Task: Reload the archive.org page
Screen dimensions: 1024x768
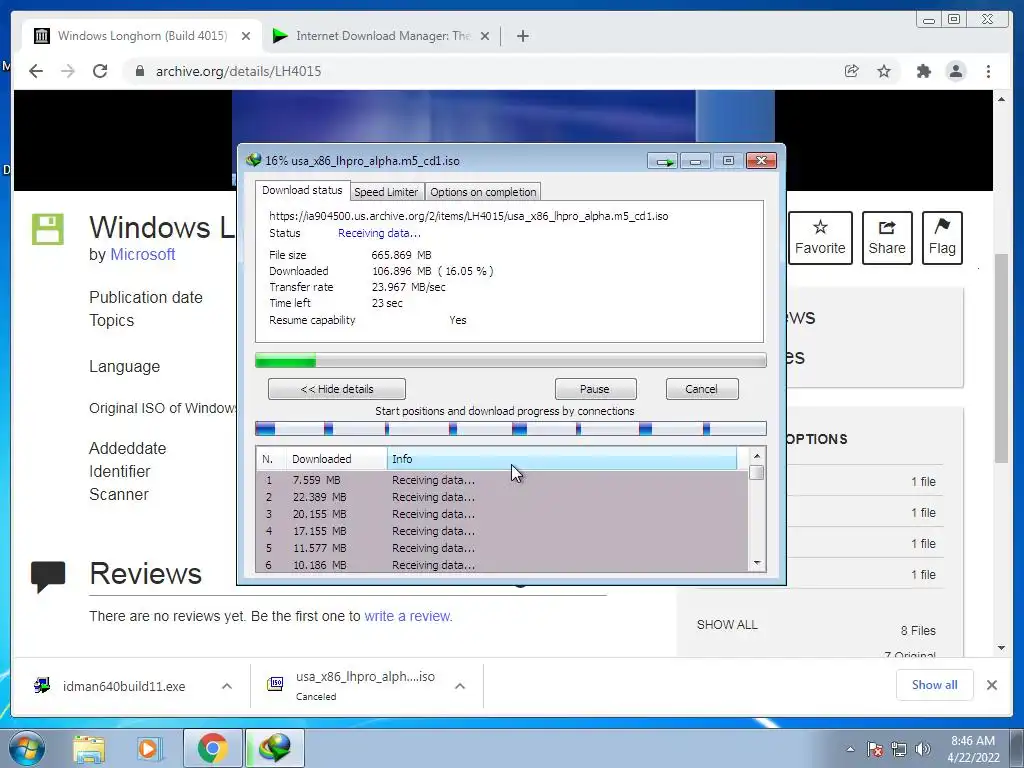Action: [x=100, y=71]
